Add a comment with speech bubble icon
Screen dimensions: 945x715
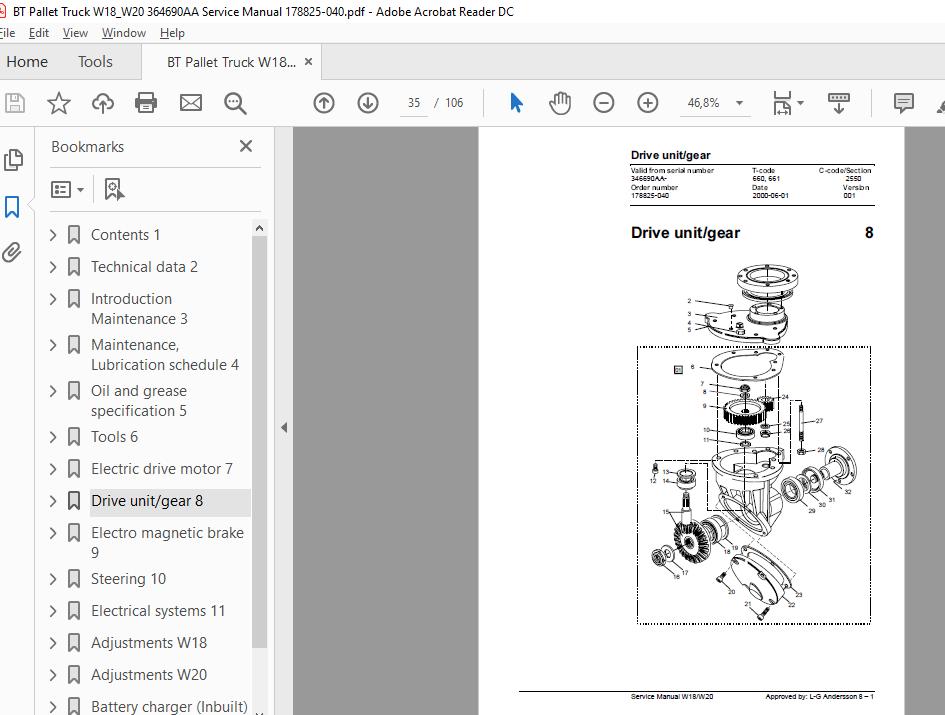(x=903, y=103)
